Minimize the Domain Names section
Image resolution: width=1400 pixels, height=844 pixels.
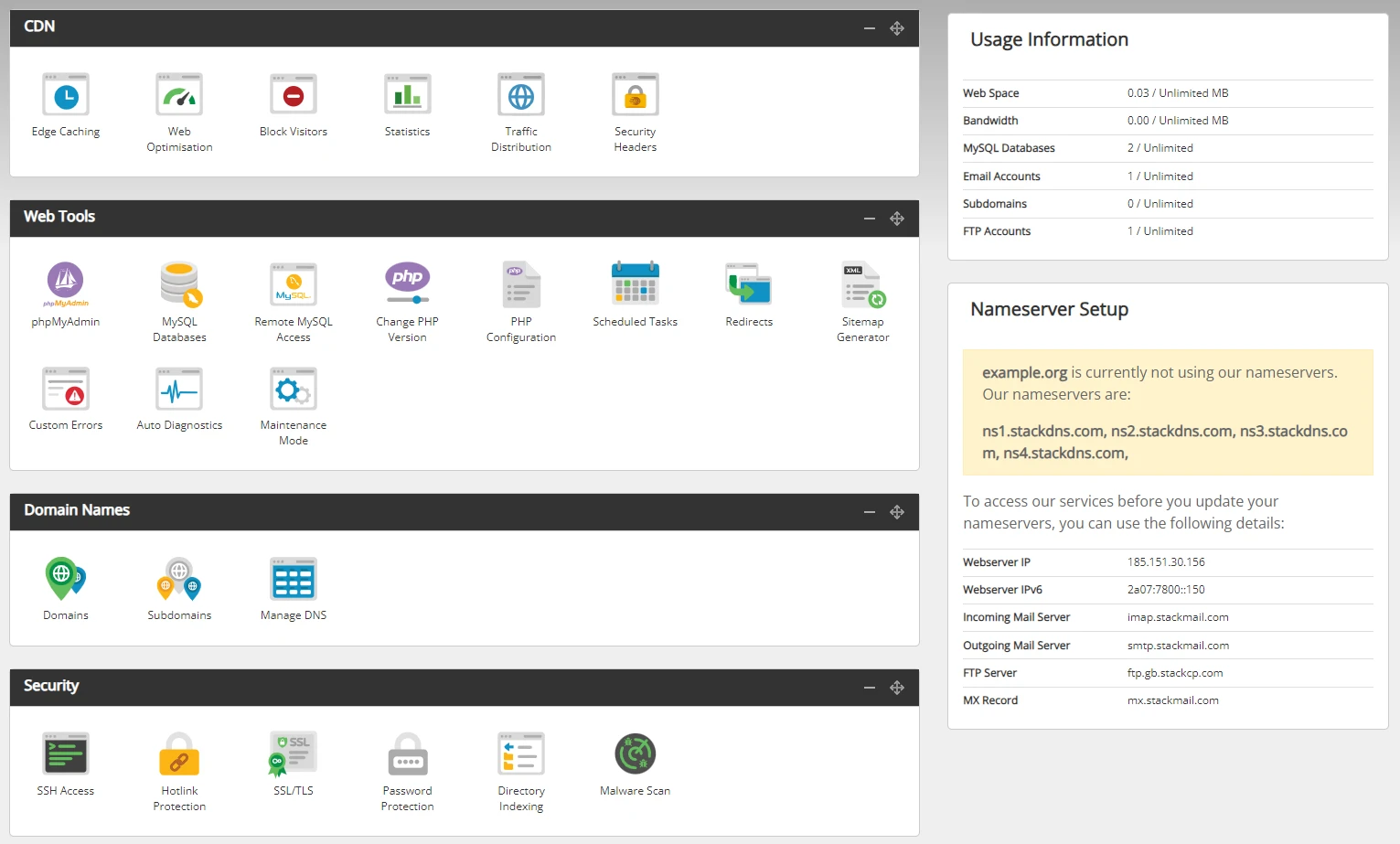pyautogui.click(x=870, y=512)
